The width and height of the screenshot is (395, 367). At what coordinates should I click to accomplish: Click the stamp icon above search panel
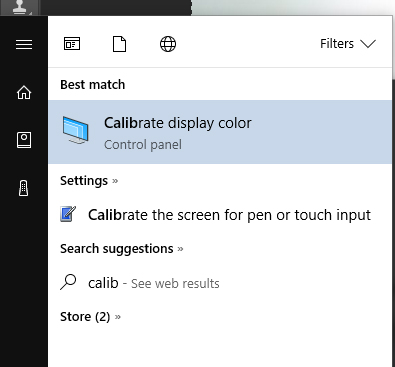(20, 7)
